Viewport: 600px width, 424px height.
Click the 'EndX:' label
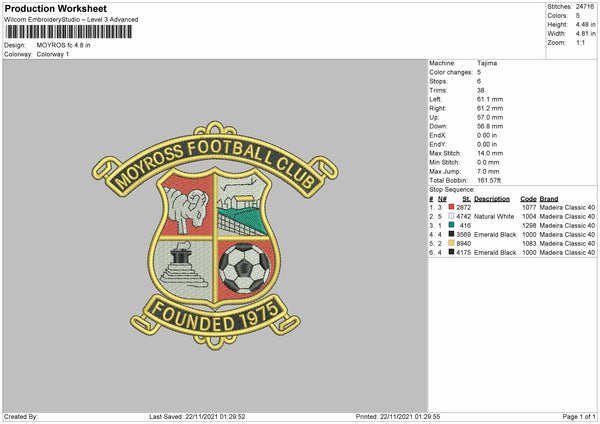(x=438, y=135)
